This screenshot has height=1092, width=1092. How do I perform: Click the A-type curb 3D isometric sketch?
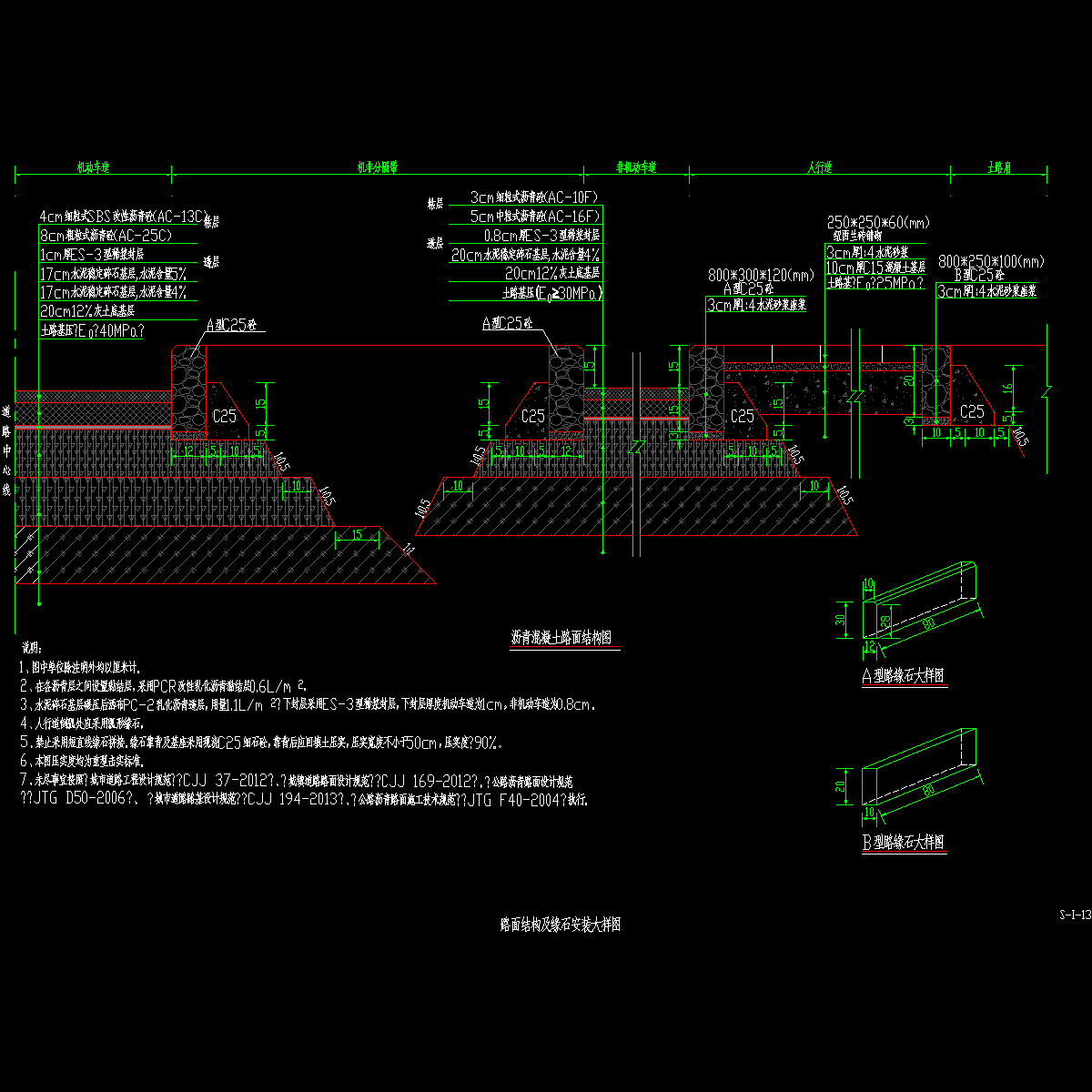point(919,610)
